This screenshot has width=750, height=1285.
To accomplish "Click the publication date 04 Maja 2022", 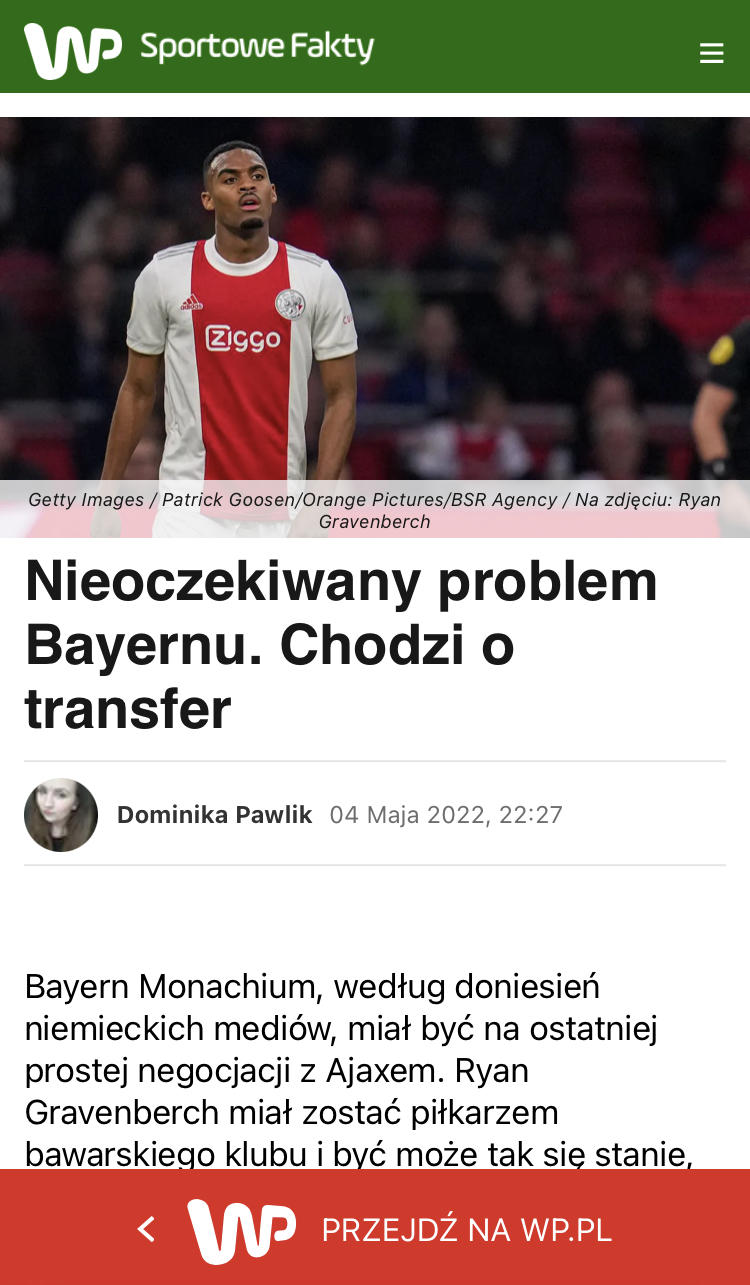I will pos(446,815).
